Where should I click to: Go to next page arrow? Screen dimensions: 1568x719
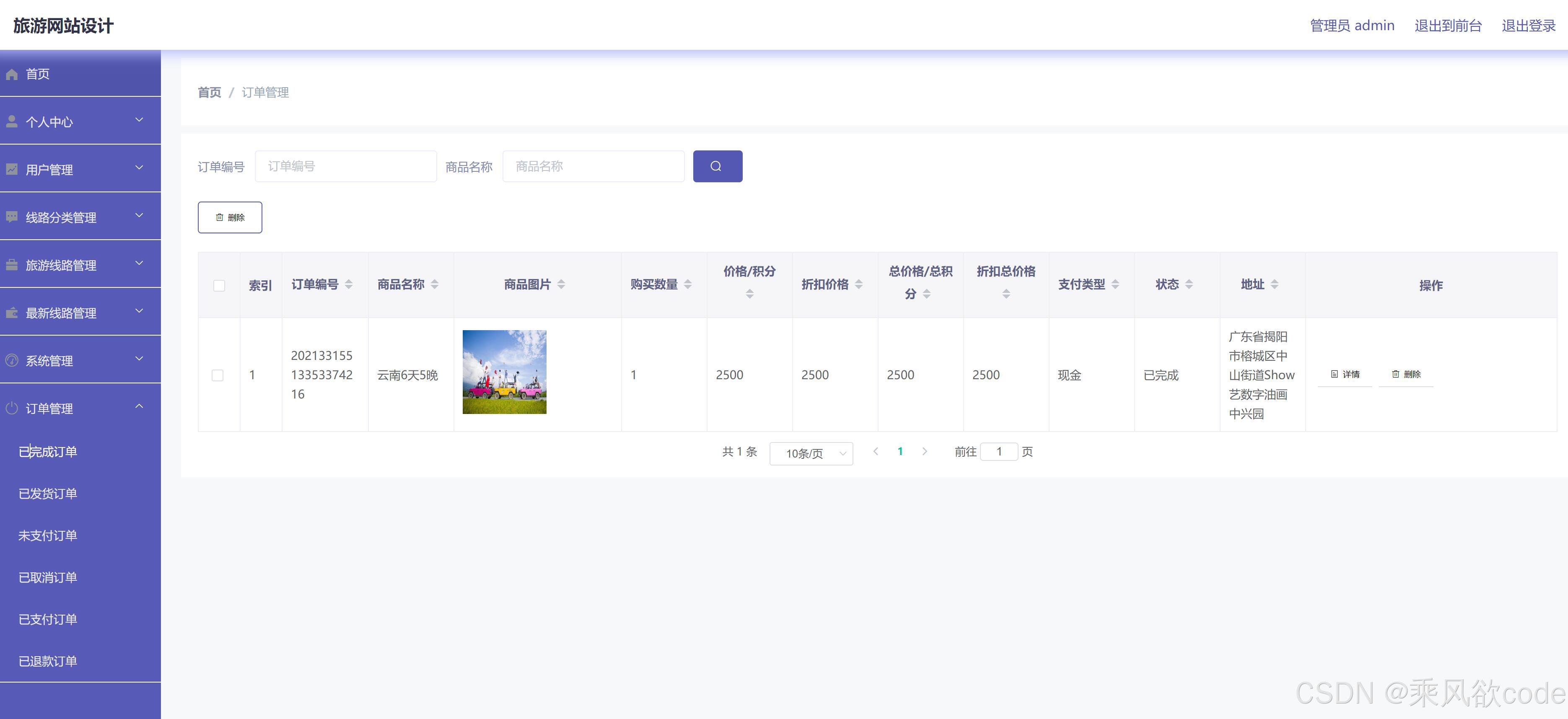pos(925,451)
